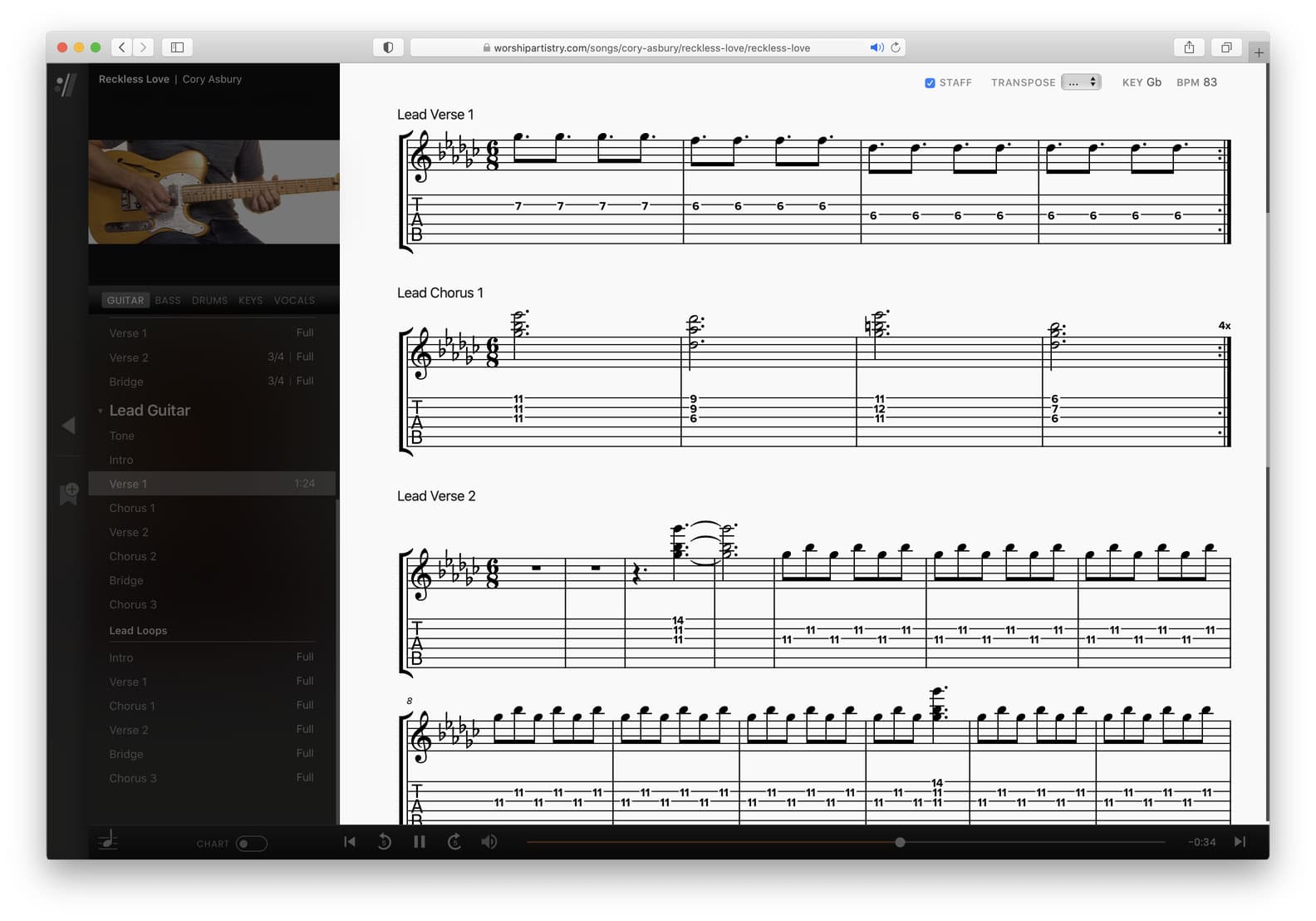Collapse the Lead Guitar section
This screenshot has width=1316, height=921.
[101, 411]
